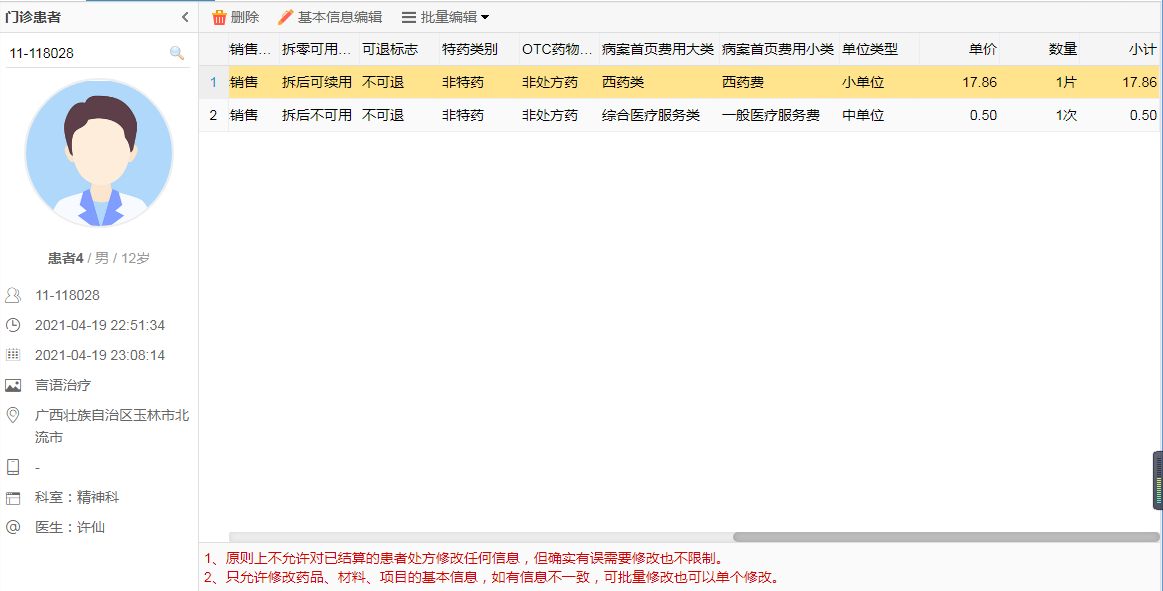The image size is (1163, 591).
Task: Click the dark vertical widget on the right edge
Action: 1158,481
